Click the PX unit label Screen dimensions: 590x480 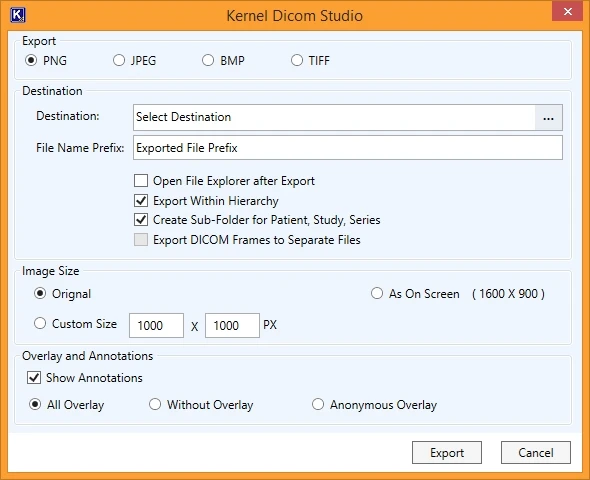(270, 325)
